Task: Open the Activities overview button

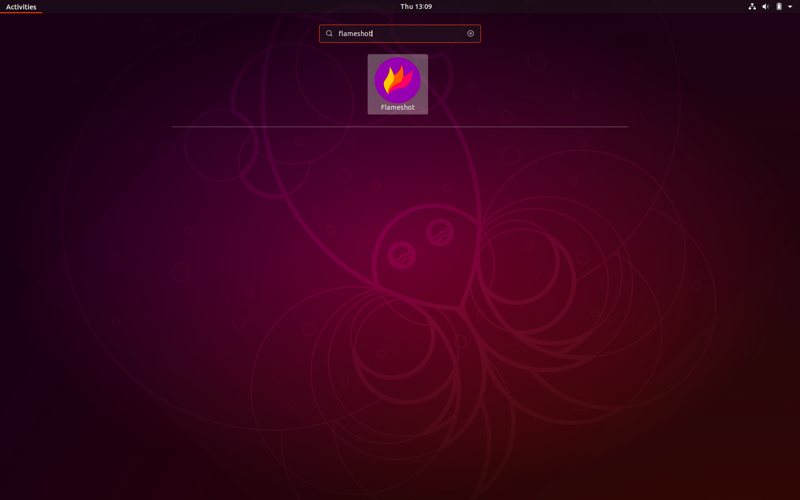Action: click(x=21, y=7)
